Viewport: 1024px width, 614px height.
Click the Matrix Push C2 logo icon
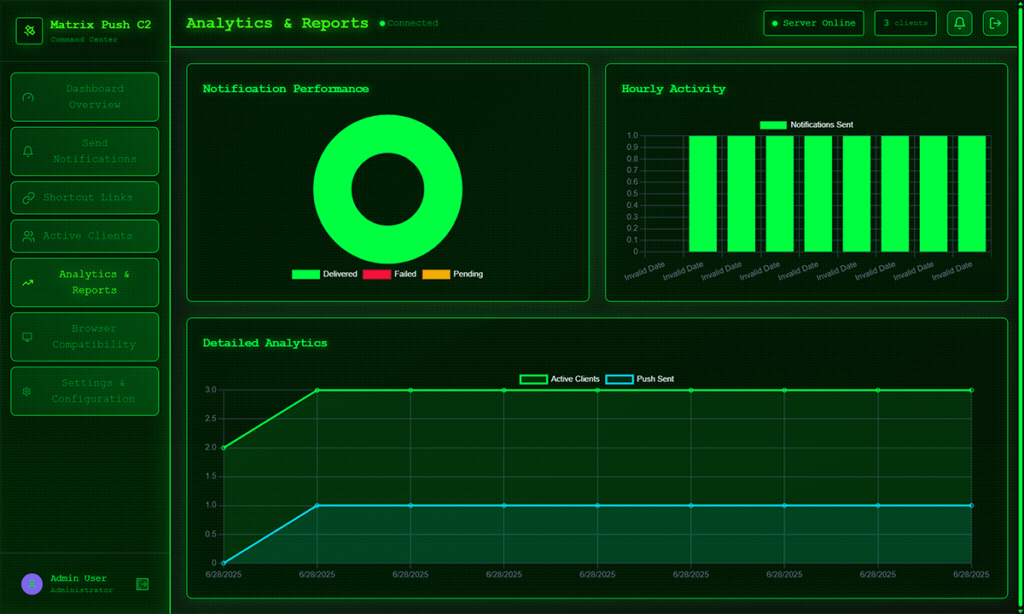point(30,31)
